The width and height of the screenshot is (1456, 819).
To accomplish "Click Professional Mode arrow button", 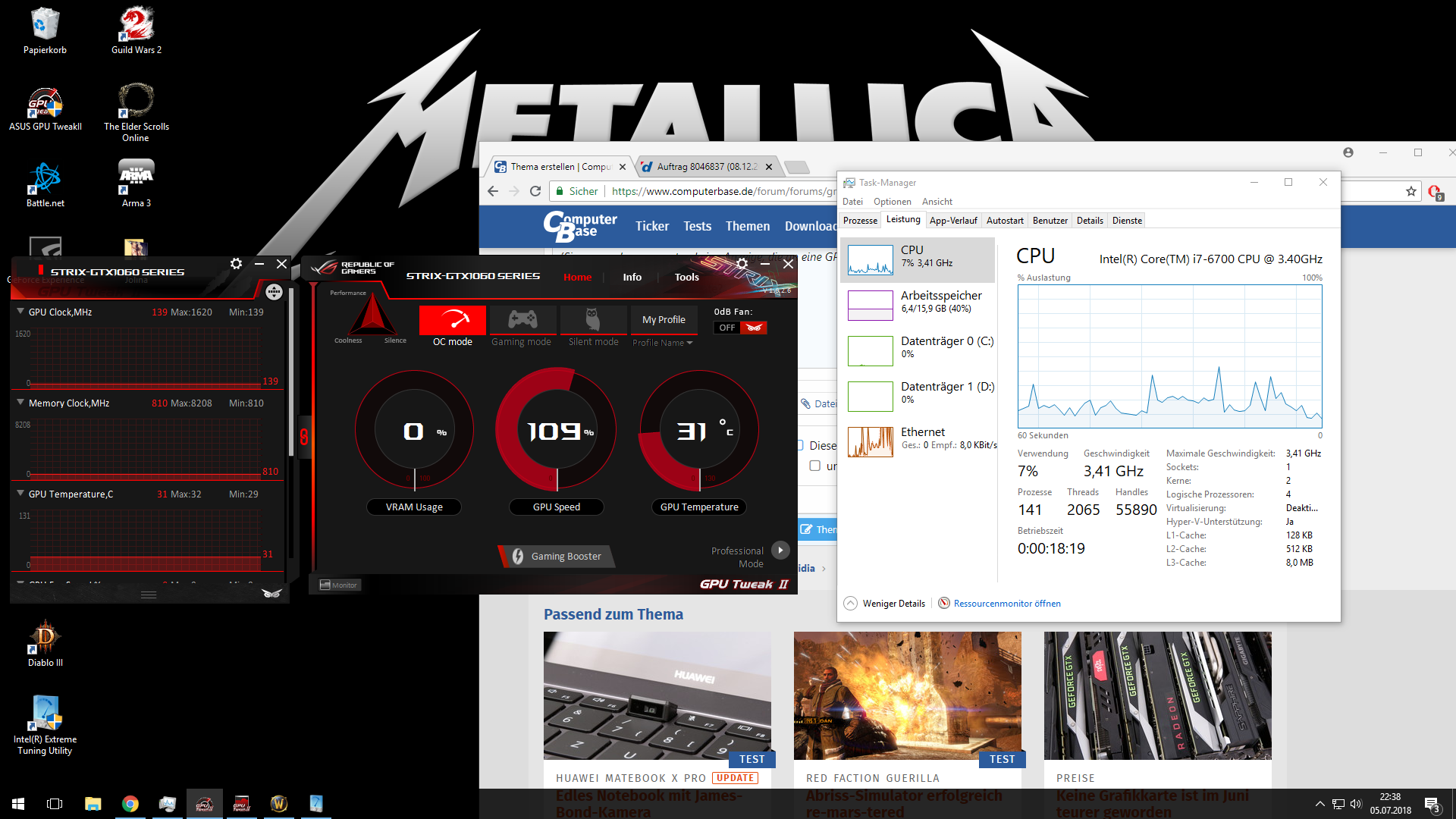I will [x=780, y=551].
